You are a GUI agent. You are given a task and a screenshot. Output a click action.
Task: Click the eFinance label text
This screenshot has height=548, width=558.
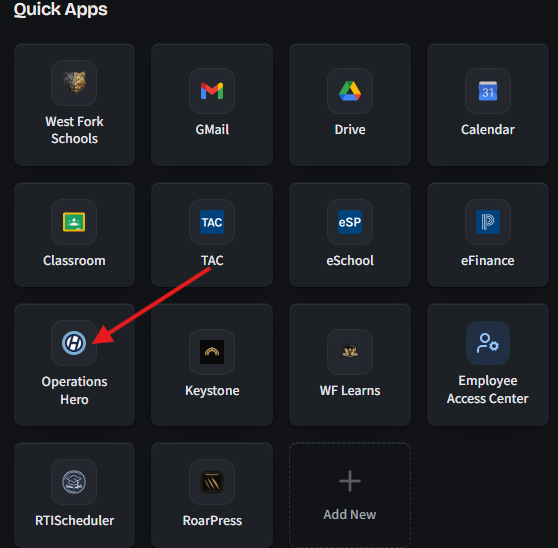(488, 260)
